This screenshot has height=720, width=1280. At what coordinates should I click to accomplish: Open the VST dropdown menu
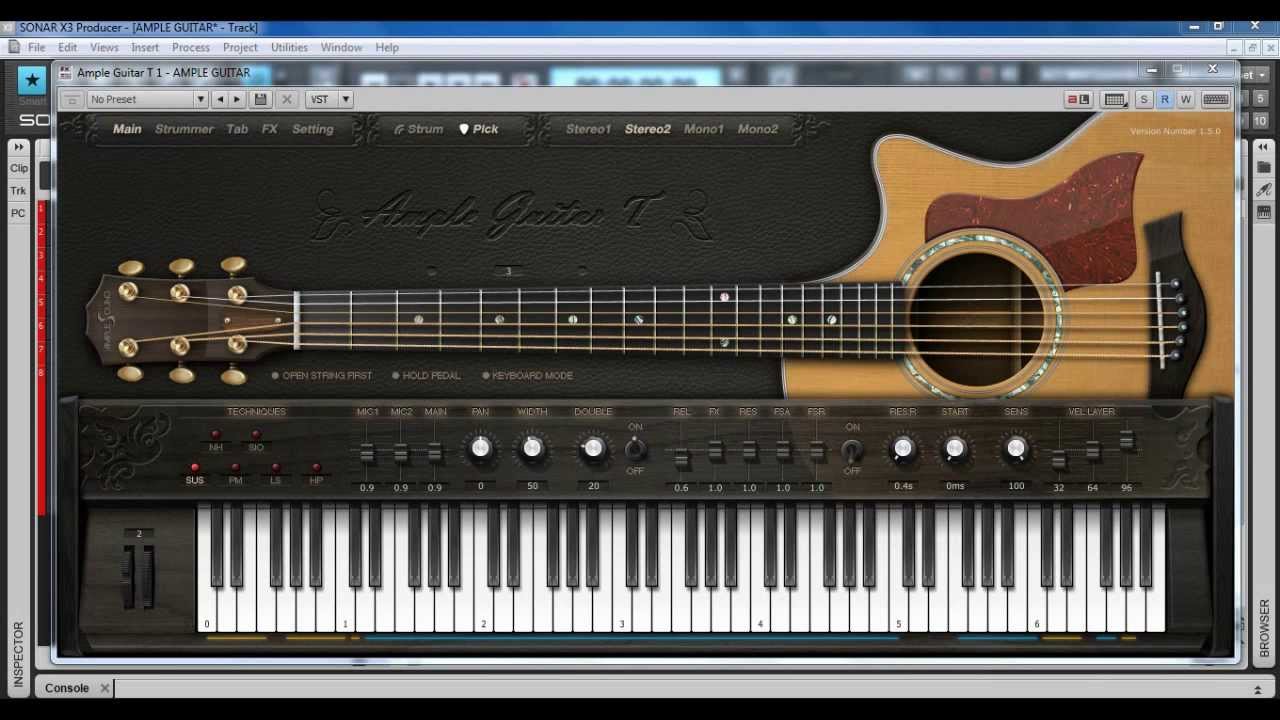click(x=330, y=99)
